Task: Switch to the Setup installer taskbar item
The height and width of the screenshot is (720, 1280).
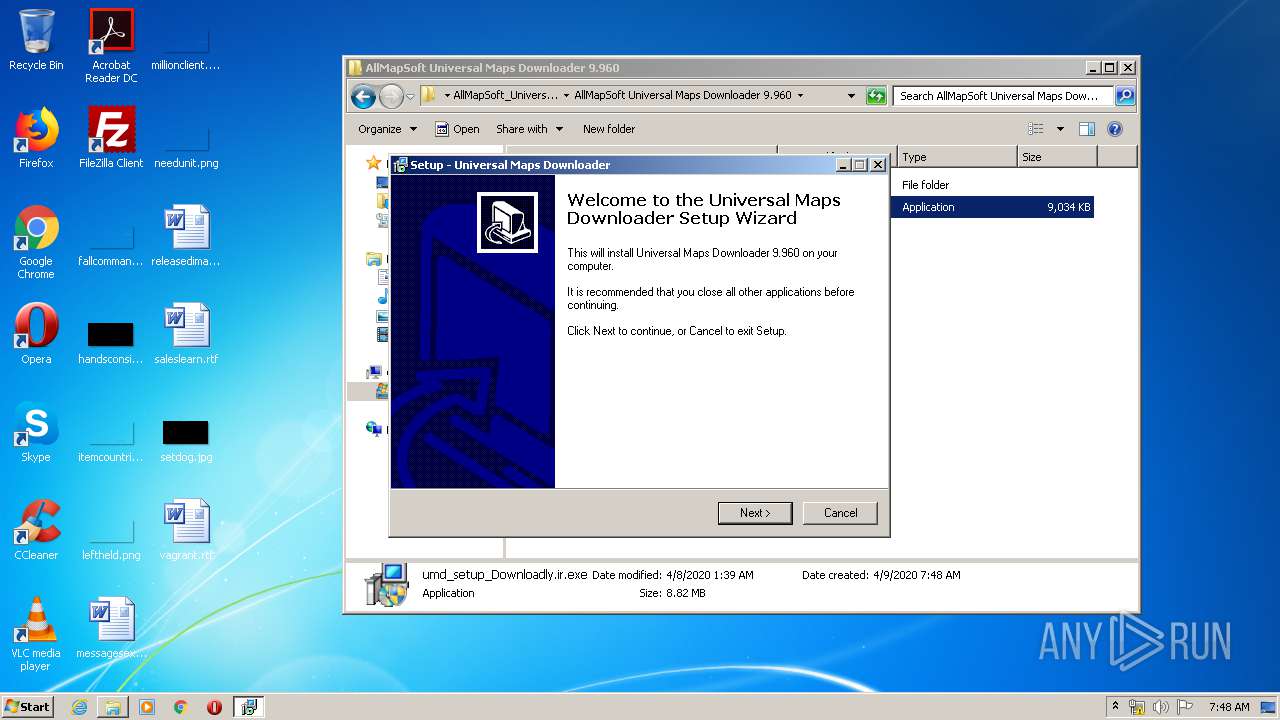Action: tap(249, 707)
